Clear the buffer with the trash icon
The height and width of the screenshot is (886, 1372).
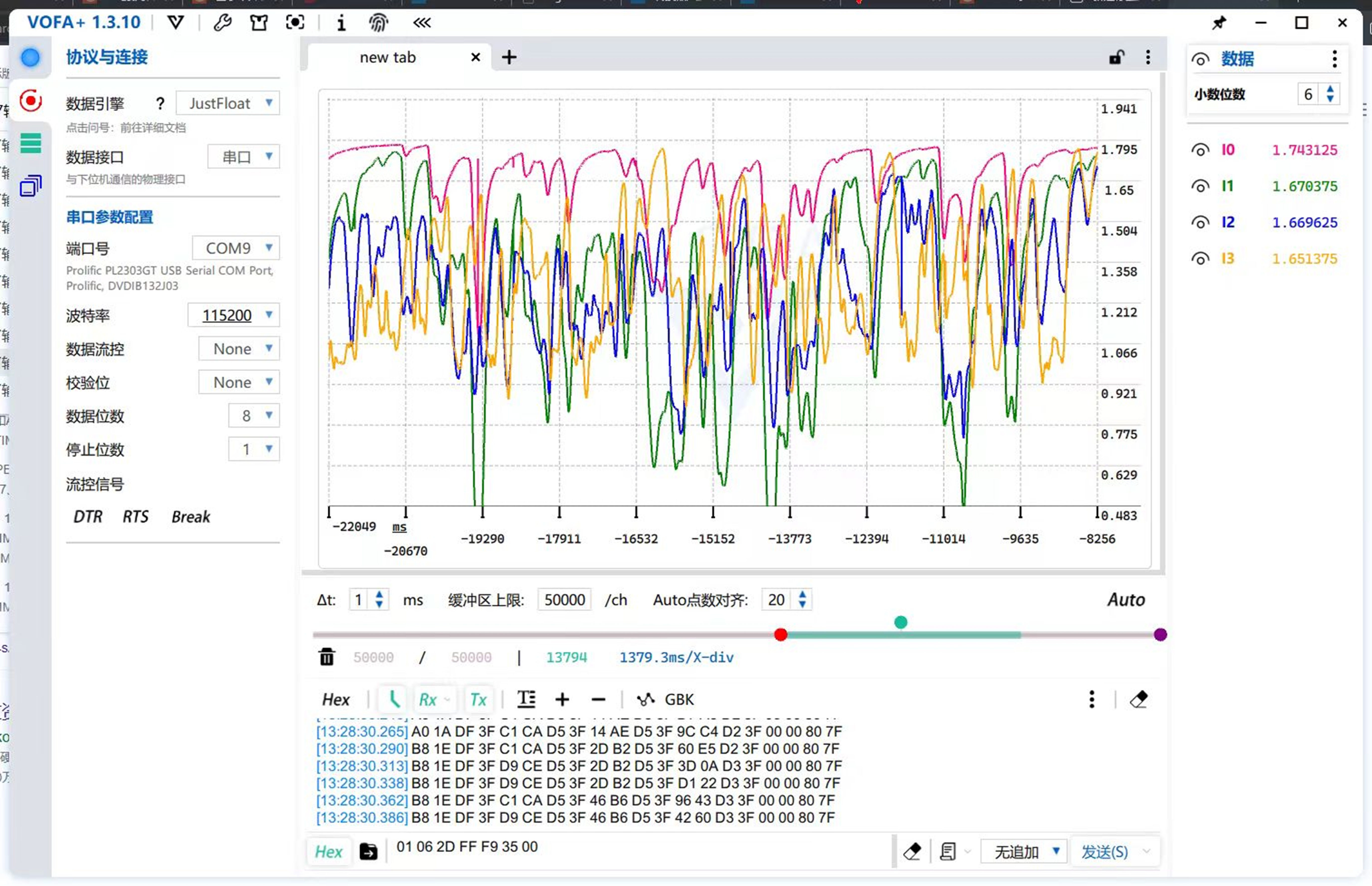click(327, 656)
